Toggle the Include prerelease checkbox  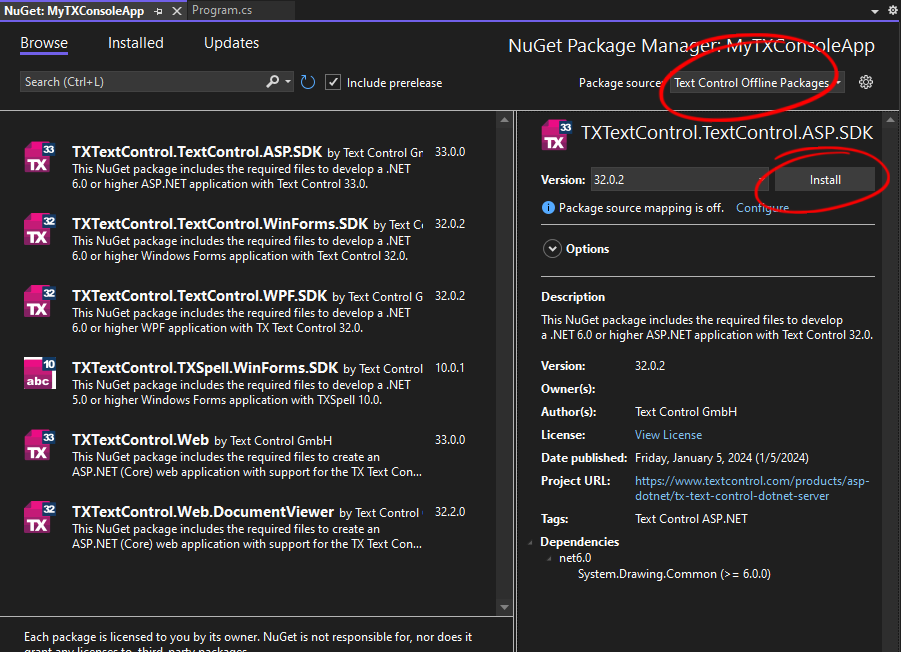[333, 82]
